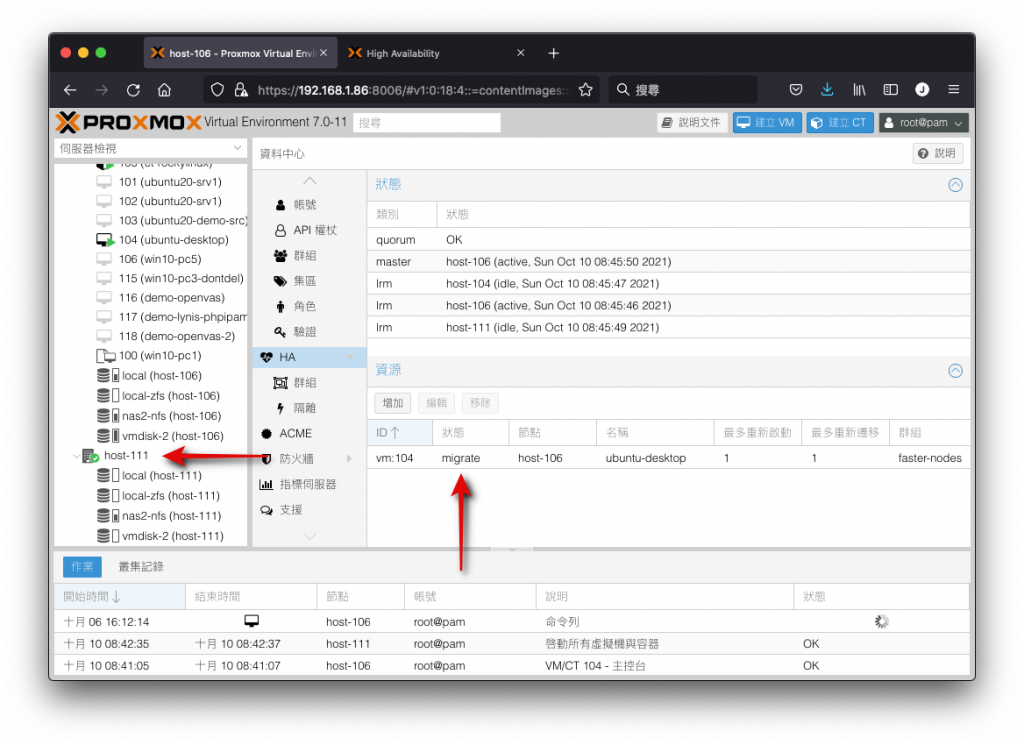Click the 編輯 edit resource button
This screenshot has width=1024, height=745.
436,404
